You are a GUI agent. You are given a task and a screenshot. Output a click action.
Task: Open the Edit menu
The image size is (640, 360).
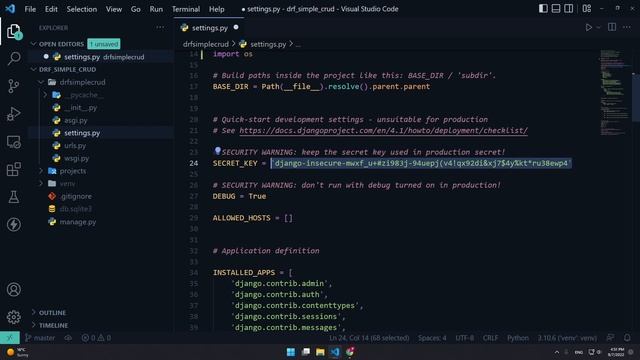[x=51, y=9]
